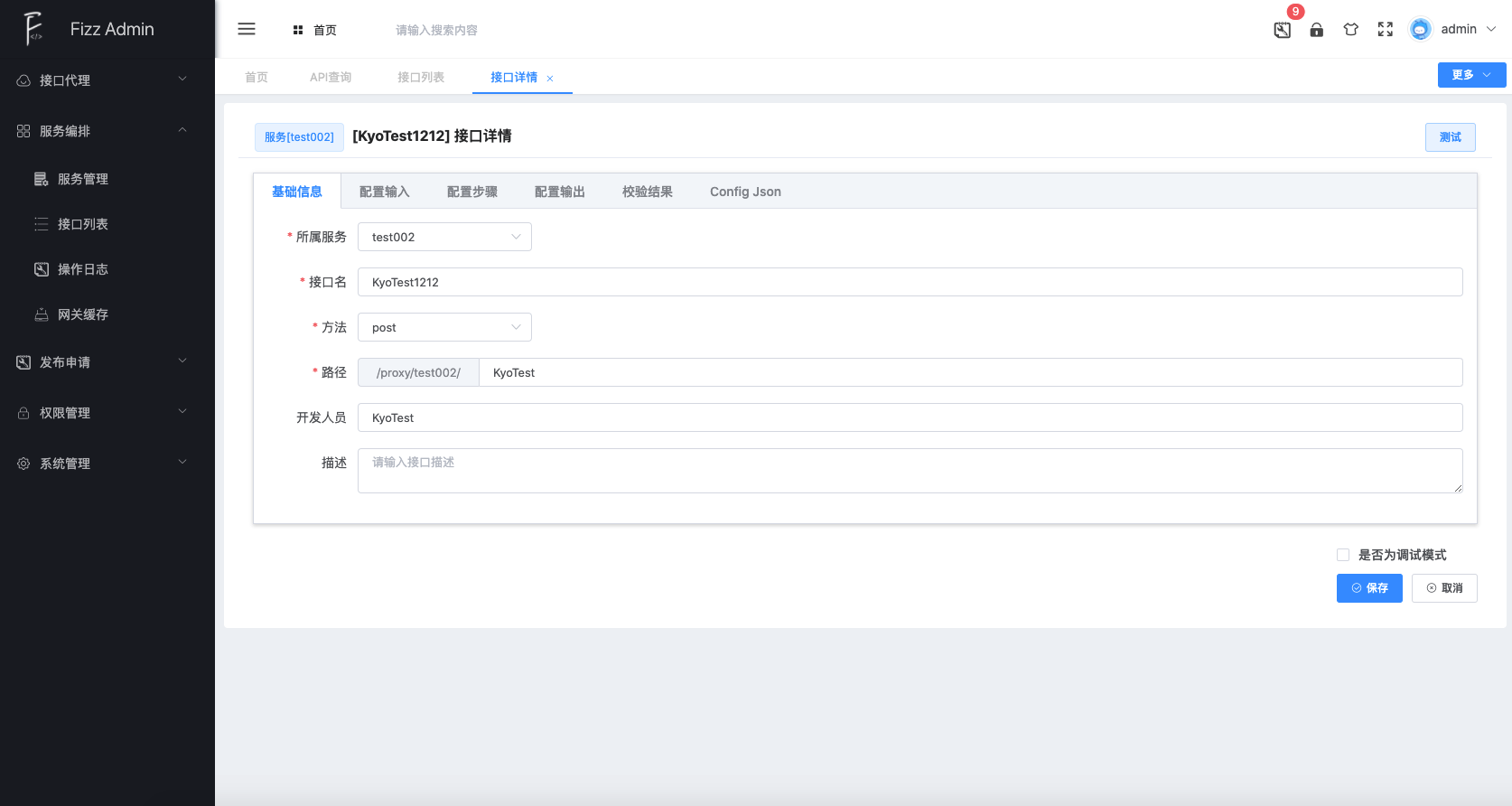Click the 测试 test button
The image size is (1512, 806).
click(x=1450, y=137)
